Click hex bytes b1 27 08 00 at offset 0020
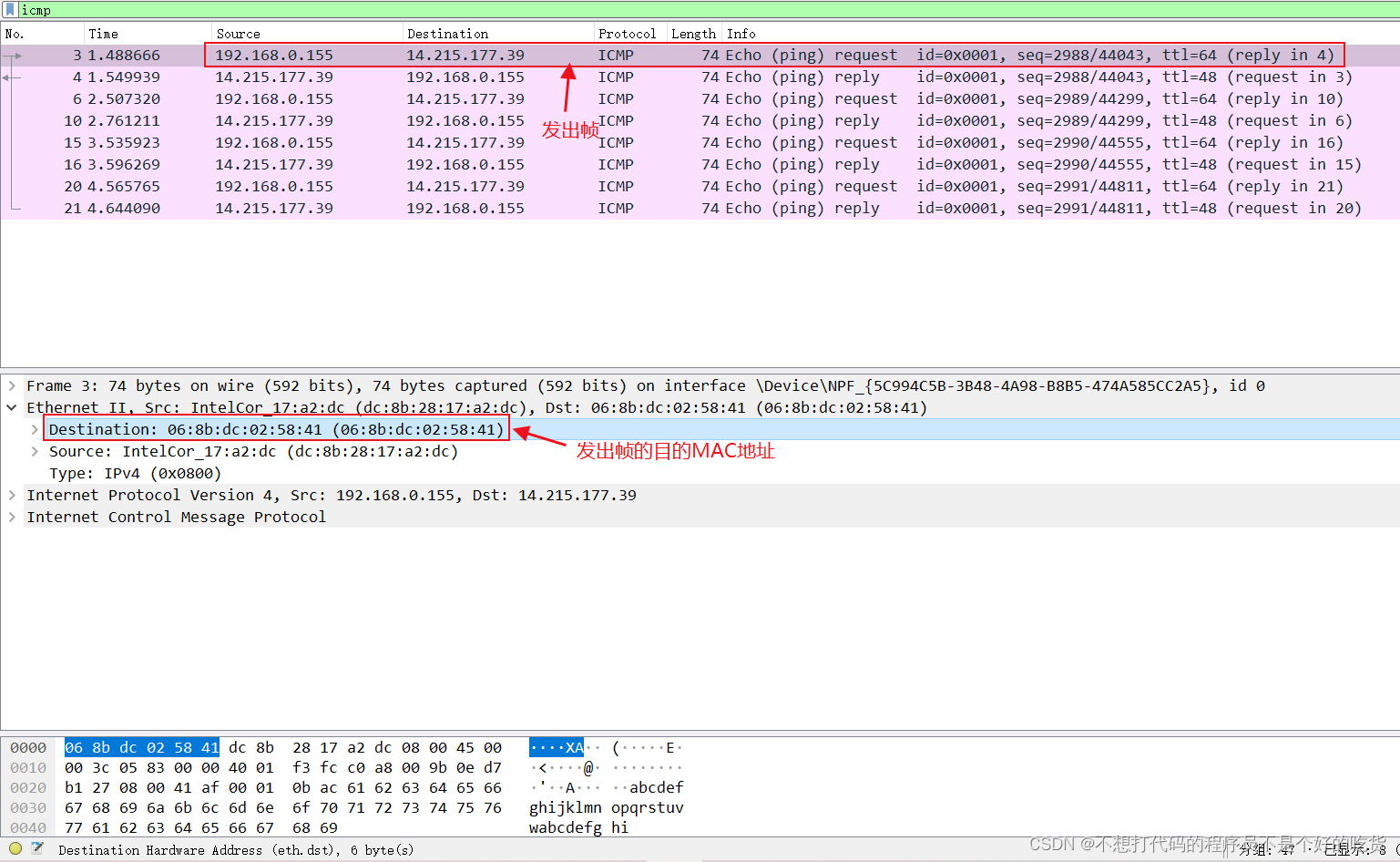 click(115, 788)
